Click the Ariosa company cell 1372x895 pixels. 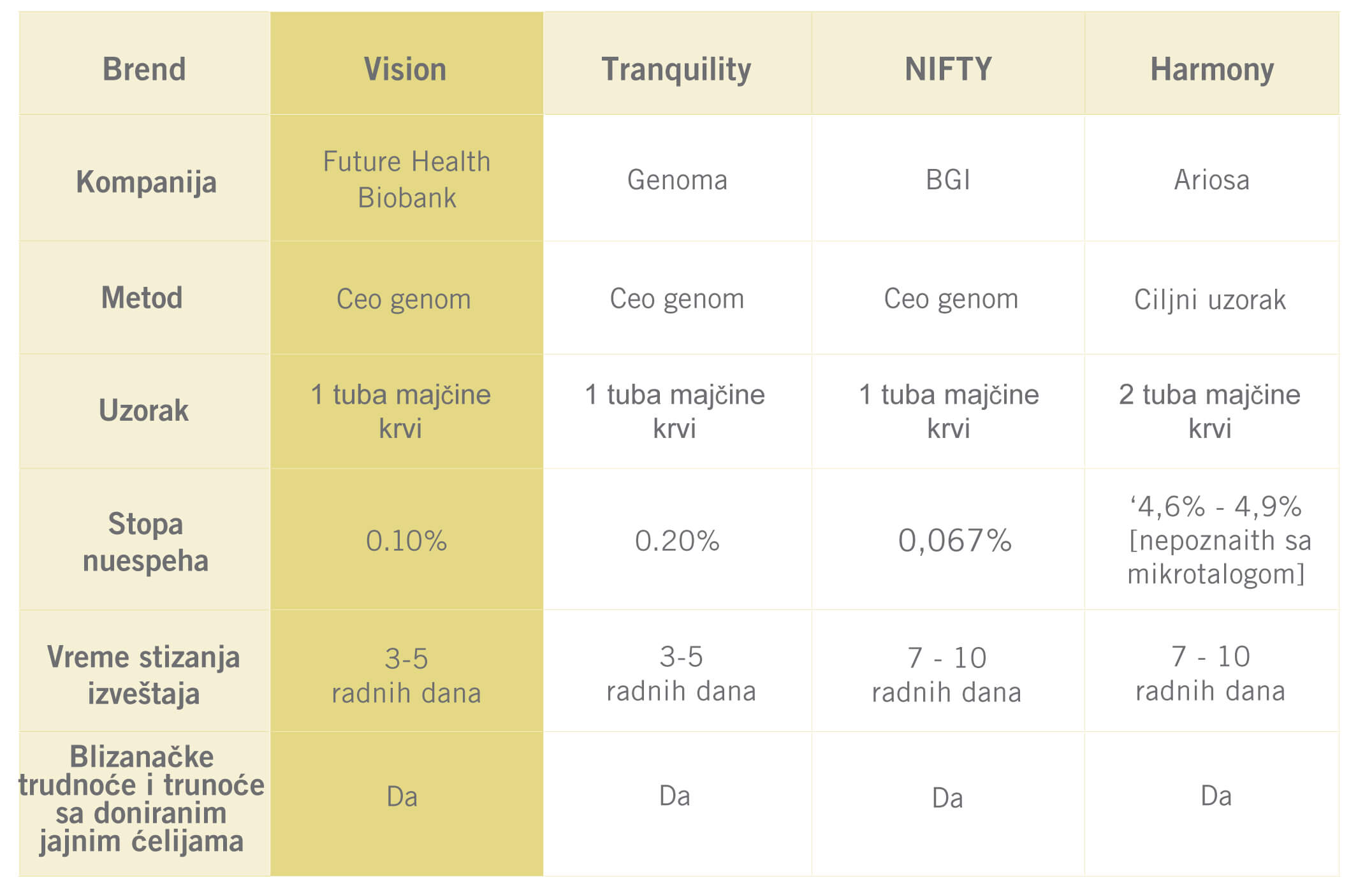coord(1211,180)
